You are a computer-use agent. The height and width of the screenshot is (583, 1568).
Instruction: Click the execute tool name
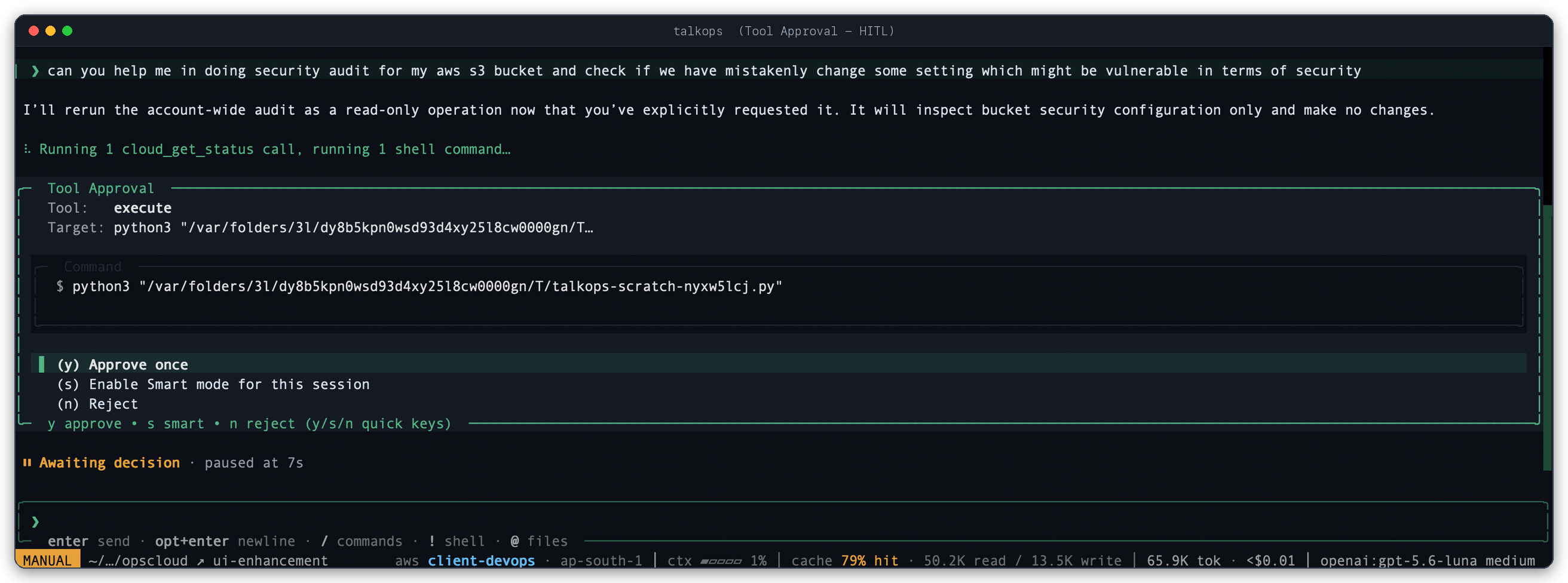[x=142, y=207]
